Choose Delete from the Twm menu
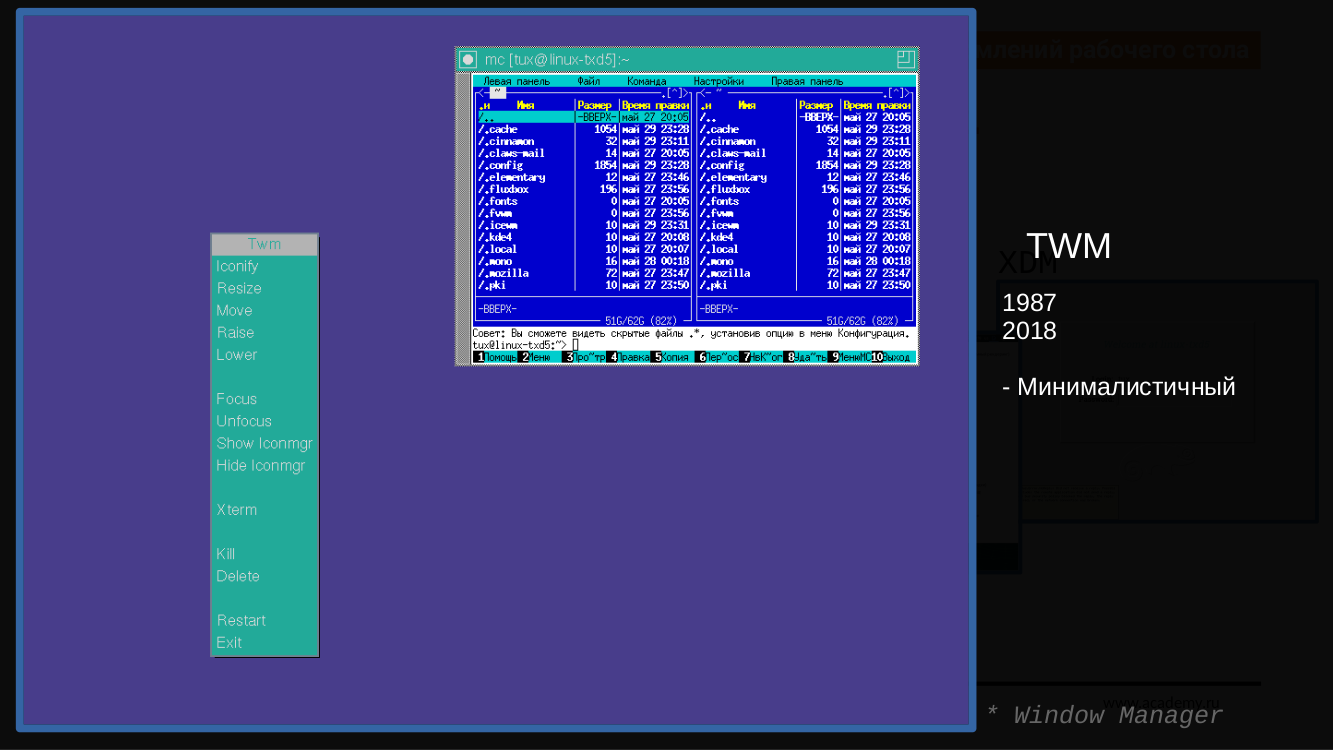Screen dimensions: 1333x750 click(x=265, y=576)
